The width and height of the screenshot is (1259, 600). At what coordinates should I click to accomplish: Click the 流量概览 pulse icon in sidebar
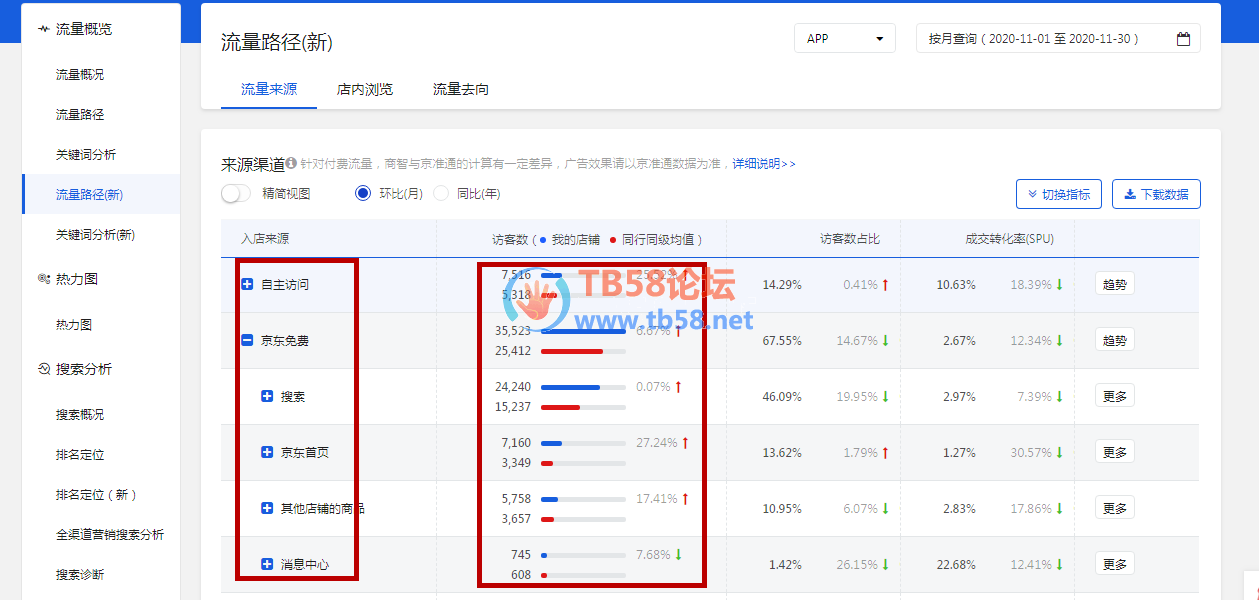(43, 29)
